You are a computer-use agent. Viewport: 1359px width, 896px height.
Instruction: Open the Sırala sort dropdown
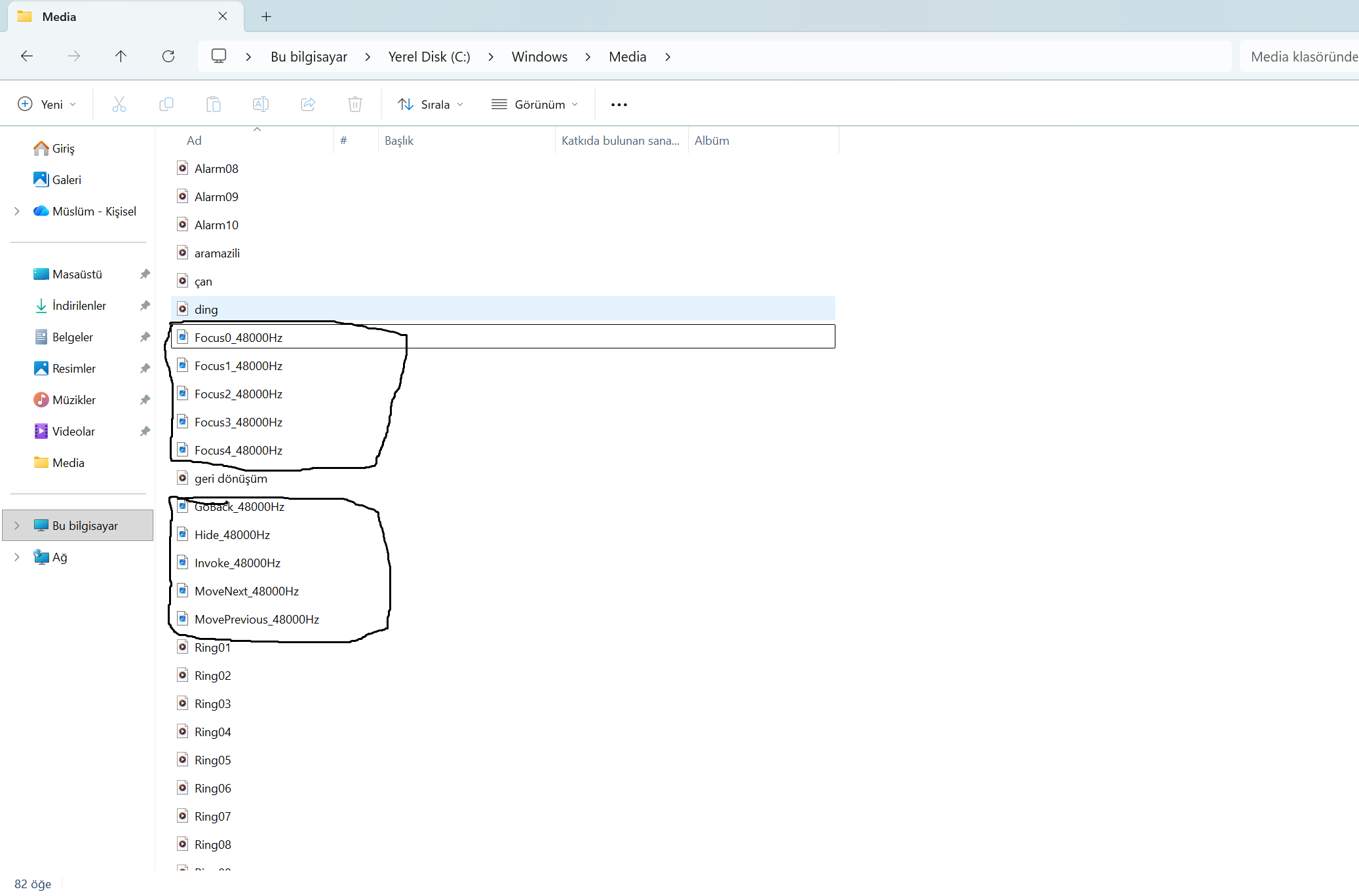[x=431, y=104]
